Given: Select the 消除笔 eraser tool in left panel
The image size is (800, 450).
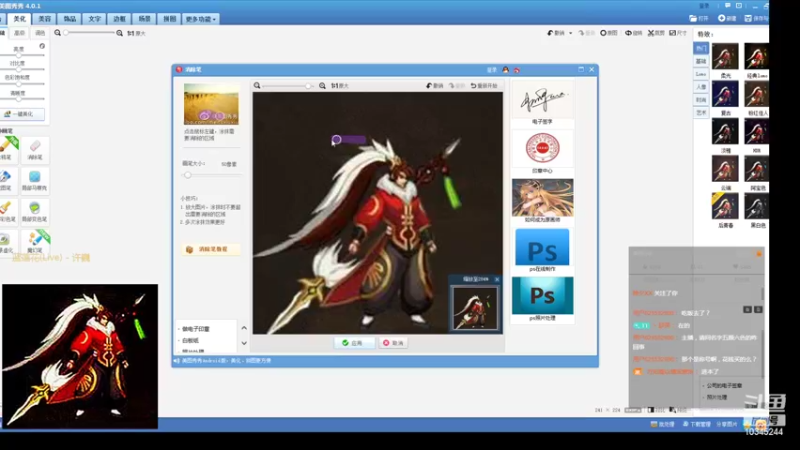Looking at the screenshot, I should tap(35, 149).
